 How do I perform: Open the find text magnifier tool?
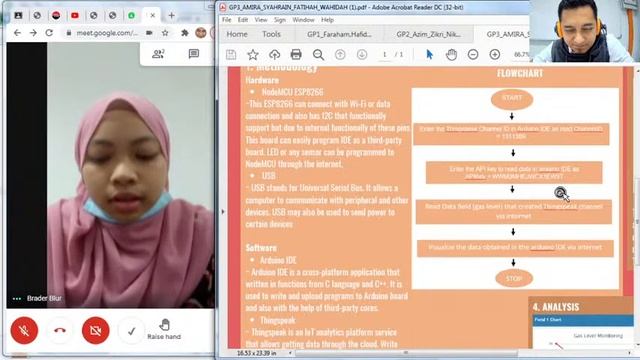point(318,55)
